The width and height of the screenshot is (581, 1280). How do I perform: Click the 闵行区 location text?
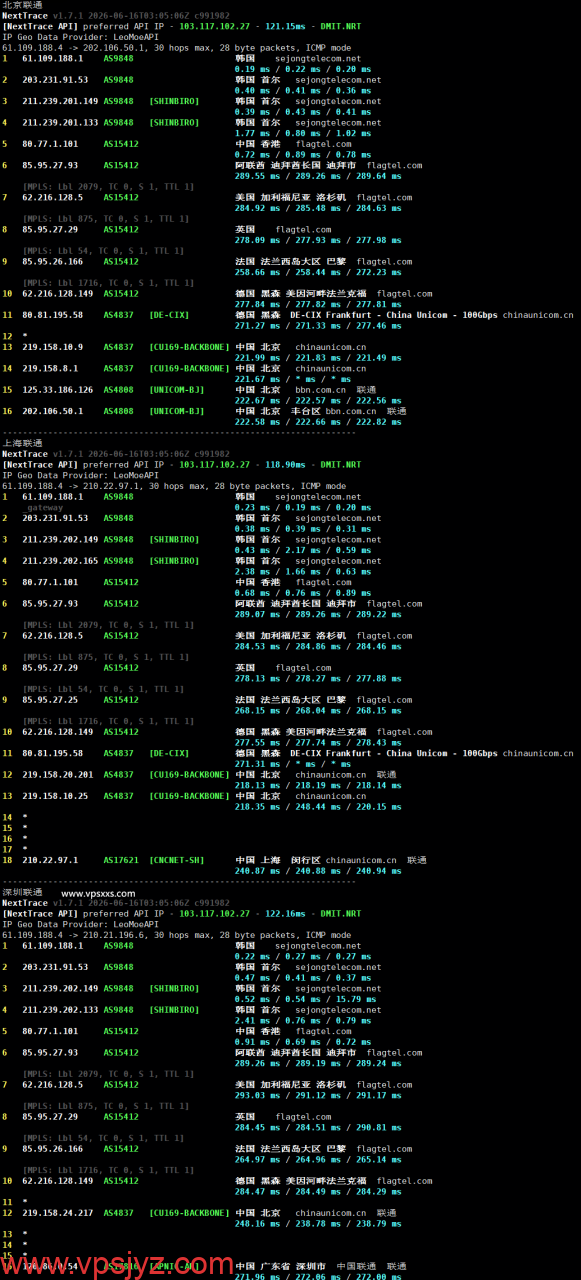[302, 860]
